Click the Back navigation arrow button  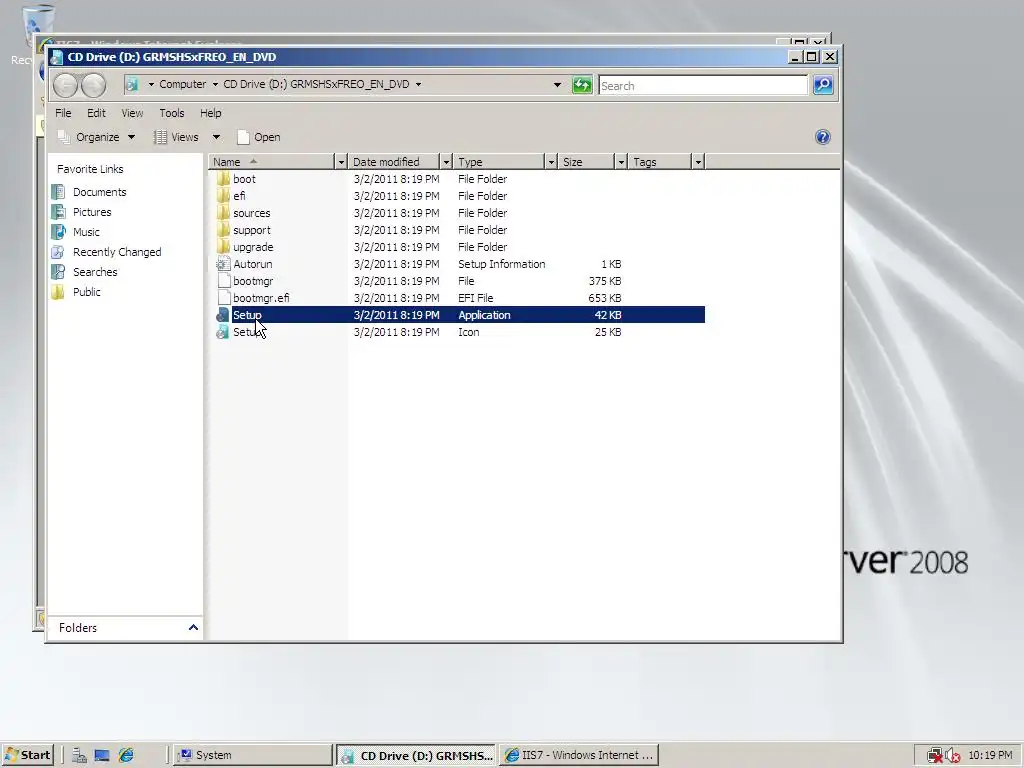65,86
